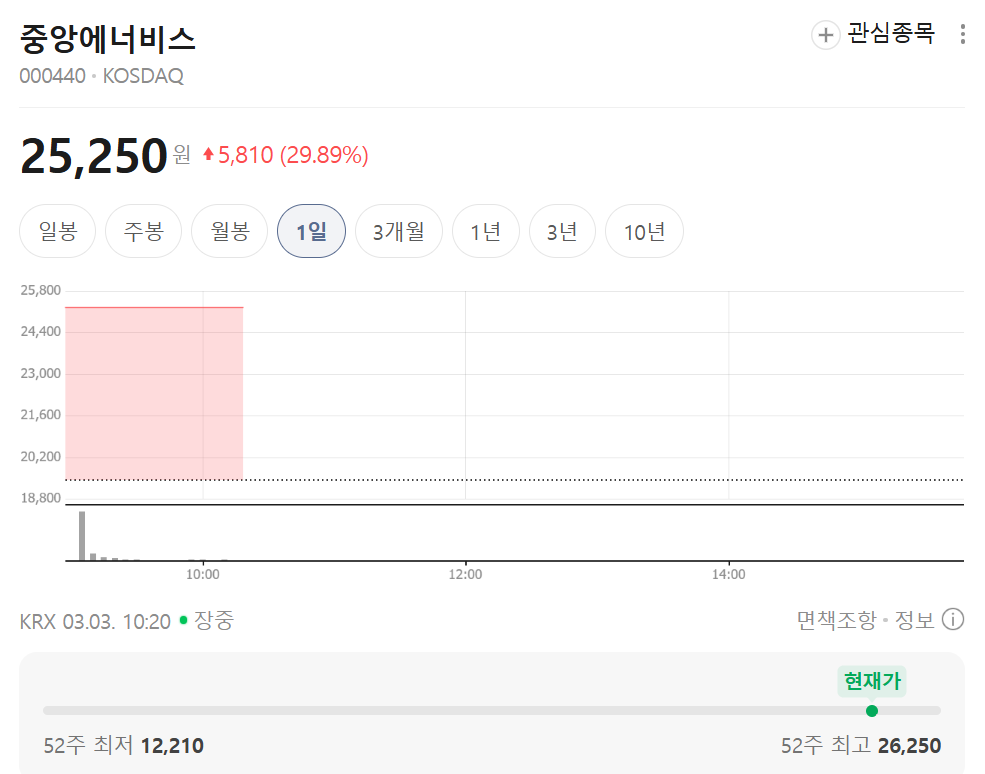The image size is (985, 774).
Task: Click the change value 5,810 (29.89%)
Action: [x=286, y=155]
